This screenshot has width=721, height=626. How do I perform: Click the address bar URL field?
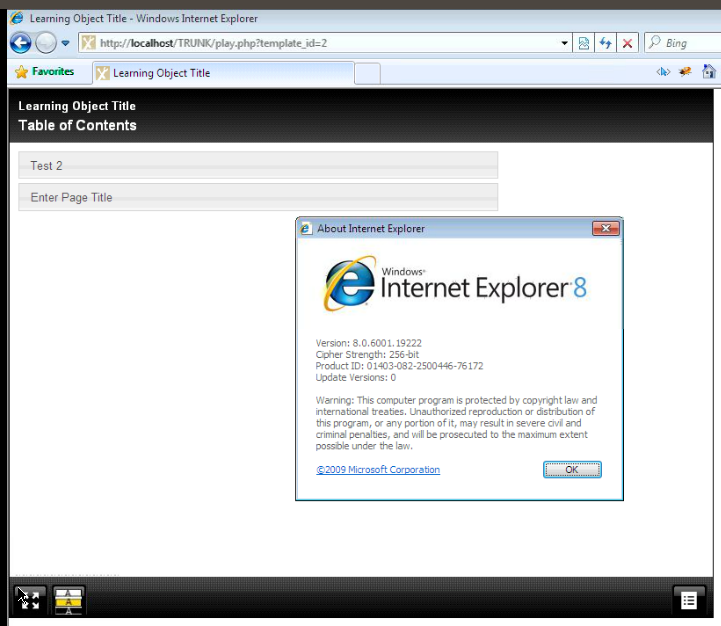319,43
